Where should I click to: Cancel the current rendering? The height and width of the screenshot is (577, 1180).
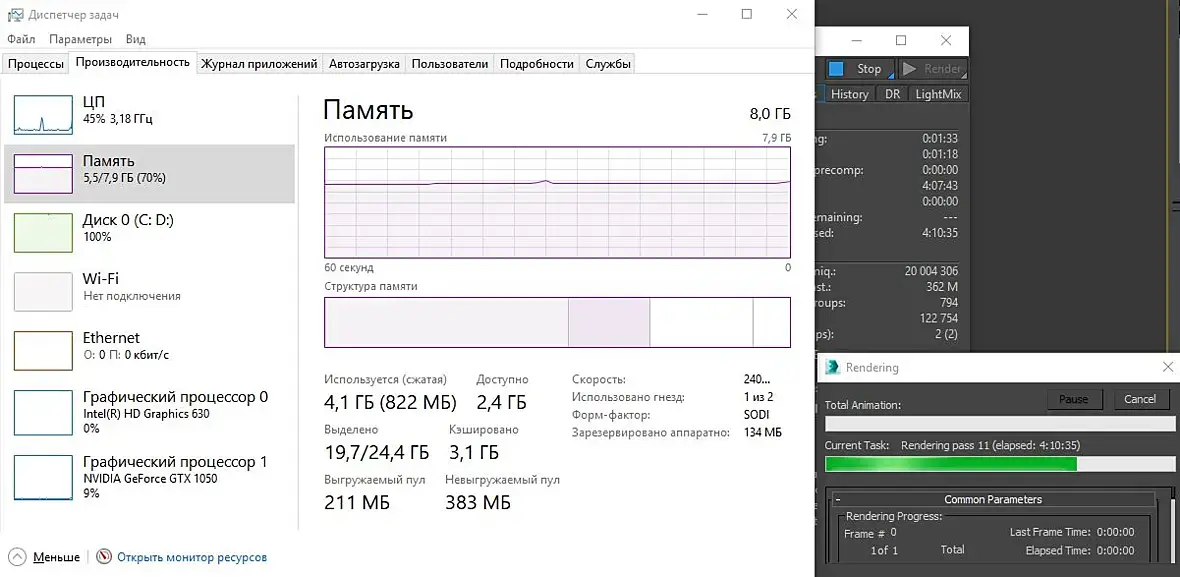coord(1139,399)
